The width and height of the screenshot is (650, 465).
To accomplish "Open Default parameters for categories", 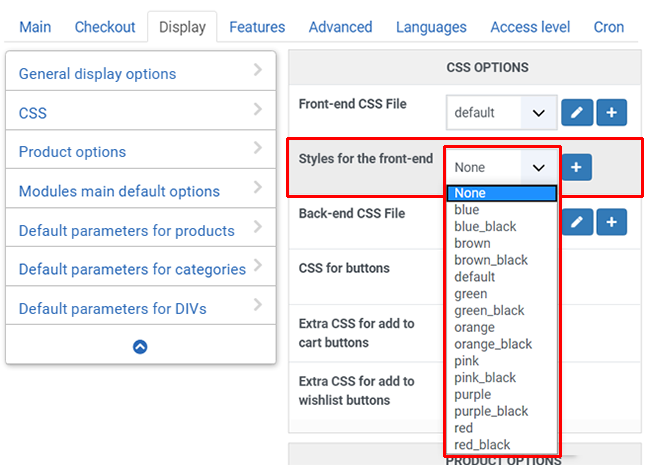I will pos(132,269).
